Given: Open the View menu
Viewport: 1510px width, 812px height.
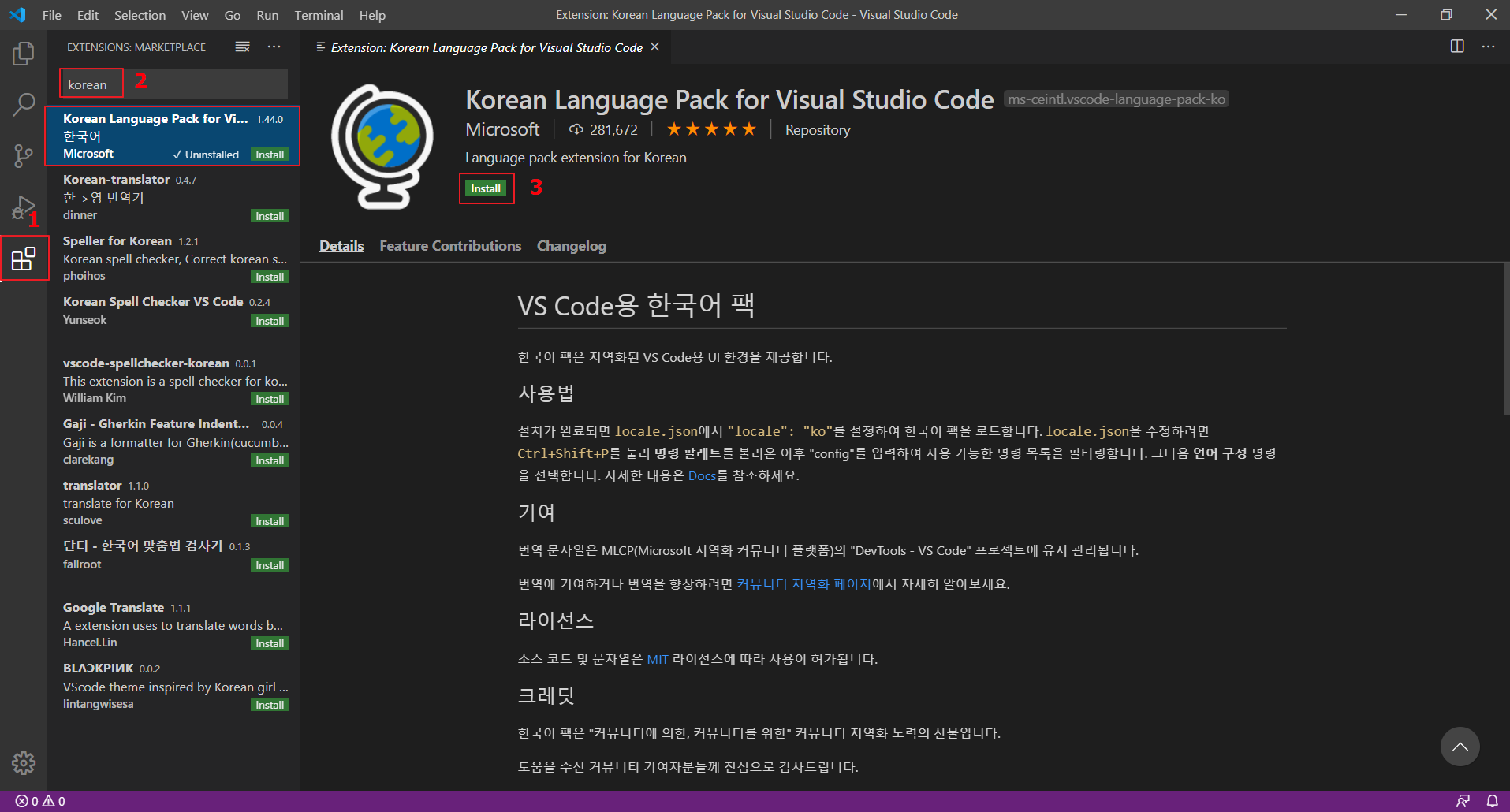Looking at the screenshot, I should [195, 15].
